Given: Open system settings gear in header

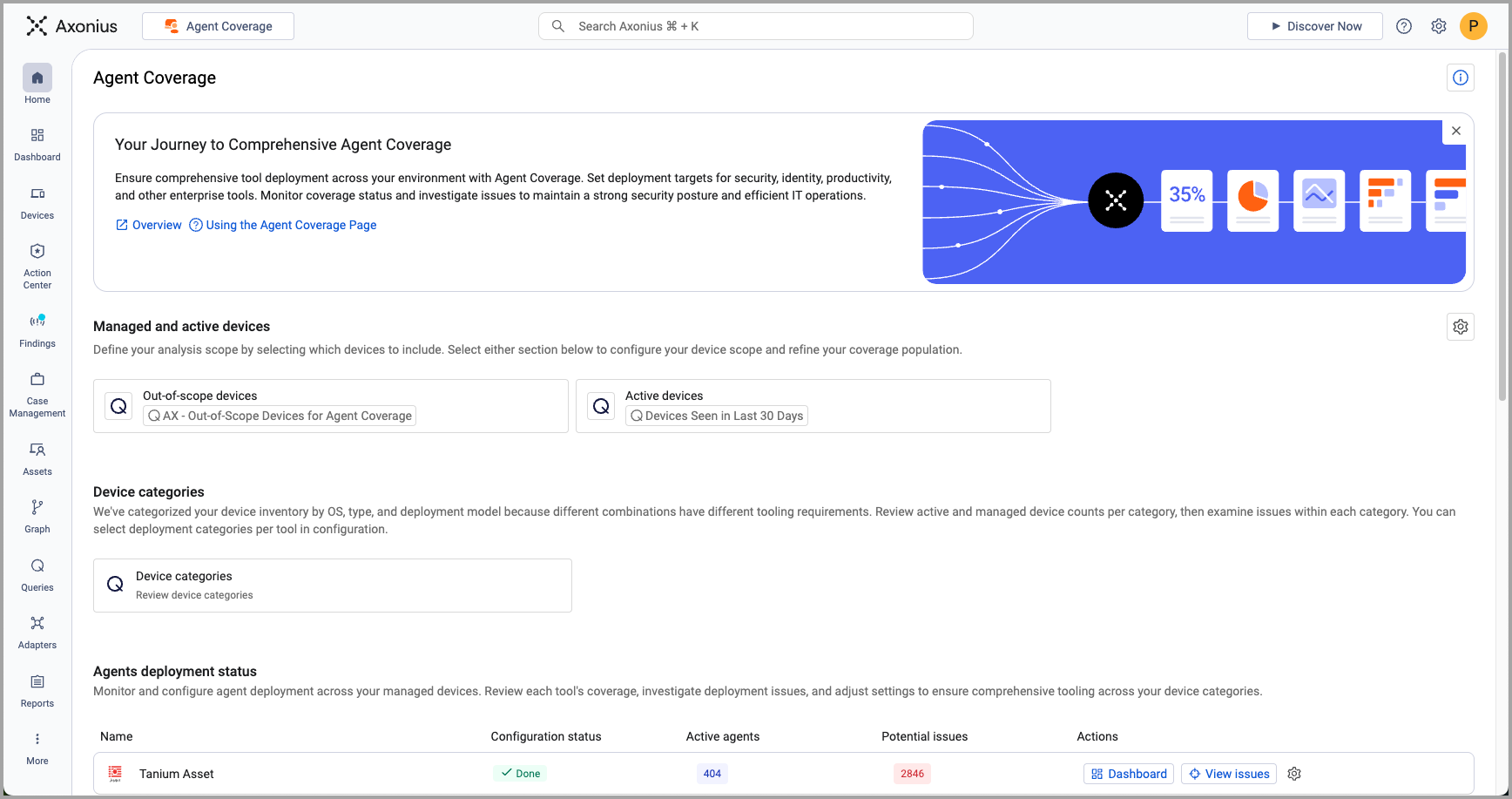Looking at the screenshot, I should click(x=1439, y=26).
